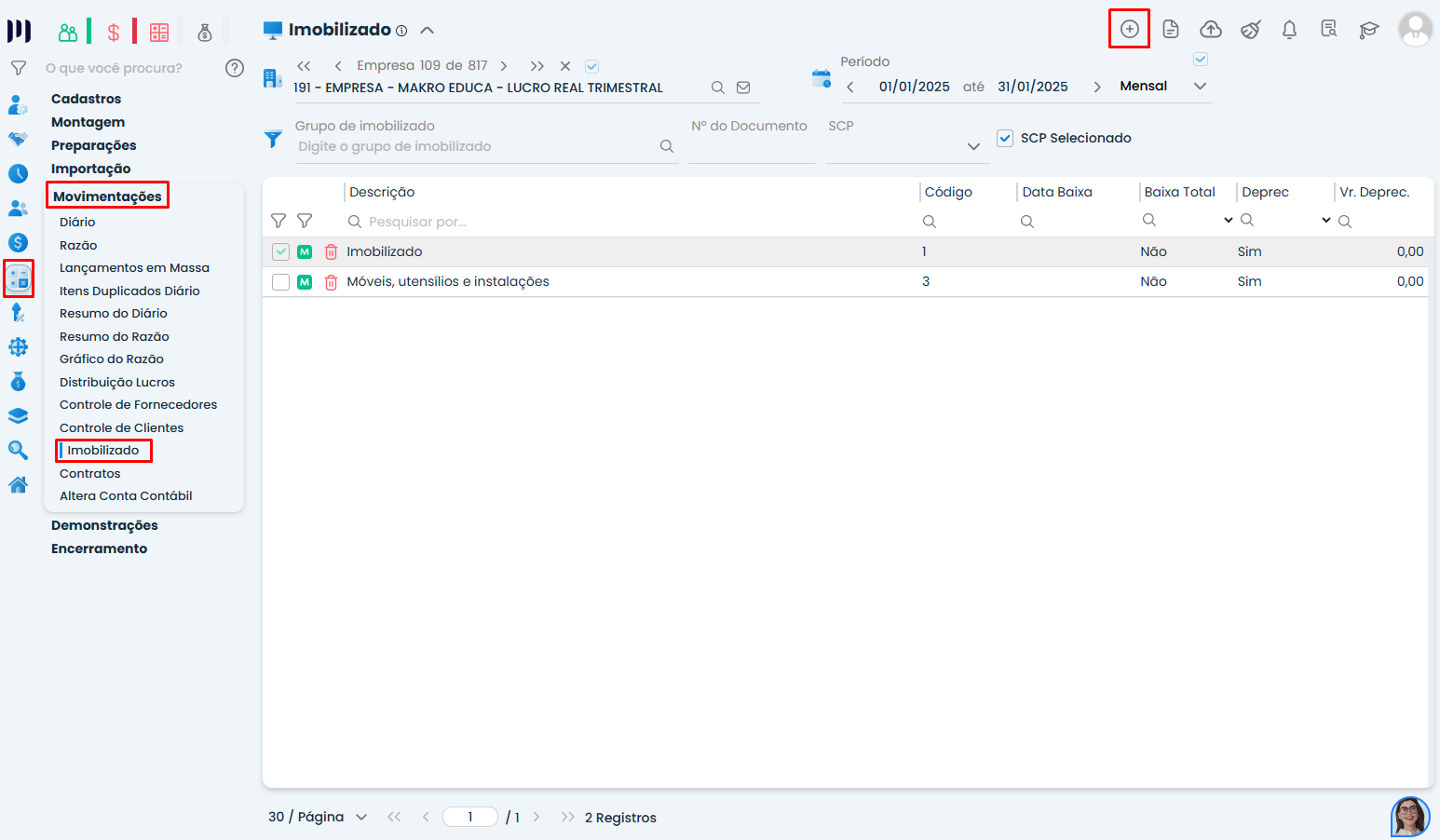The height and width of the screenshot is (840, 1440).
Task: Open the user profile avatar
Action: (1415, 29)
